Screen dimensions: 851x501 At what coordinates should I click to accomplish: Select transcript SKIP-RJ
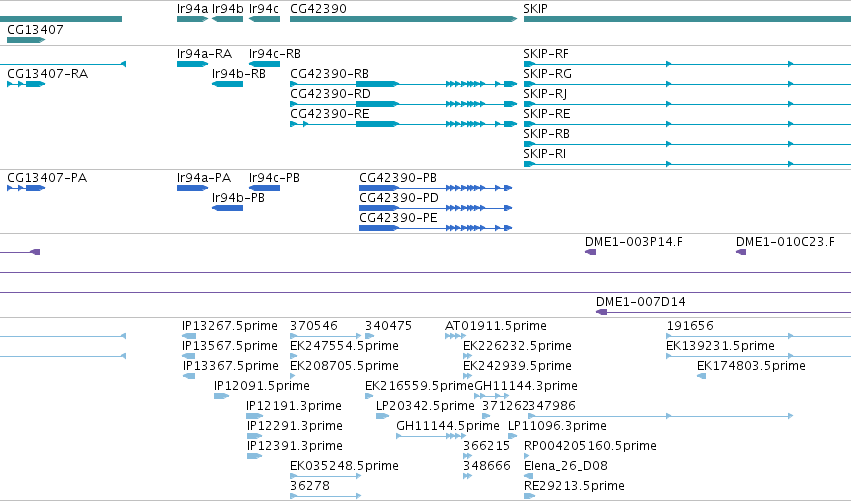click(x=687, y=104)
